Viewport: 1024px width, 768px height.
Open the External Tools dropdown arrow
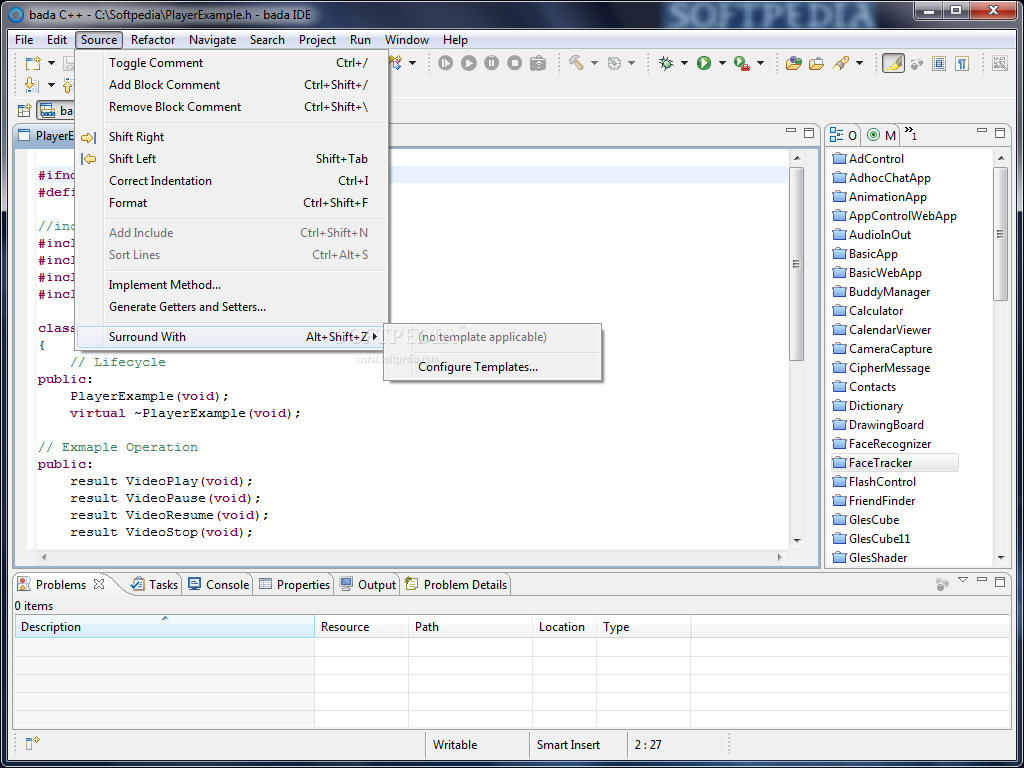(x=761, y=63)
